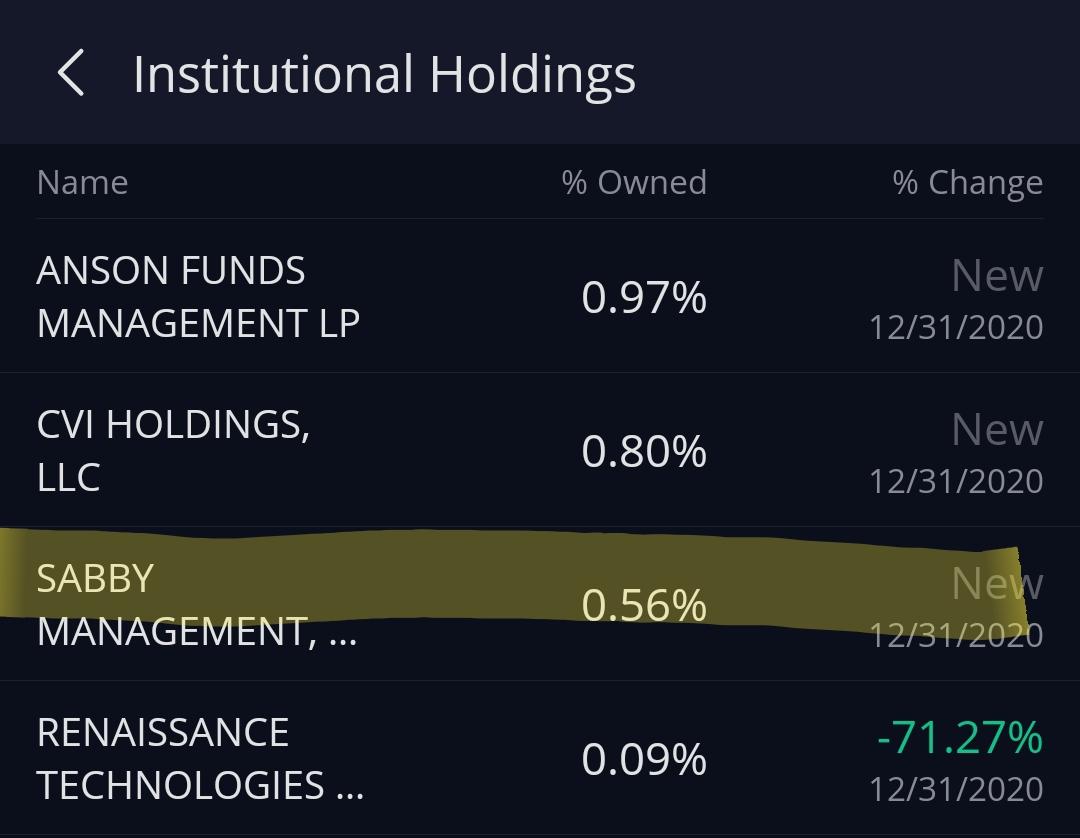Sort holdings by % Change column

point(968,182)
